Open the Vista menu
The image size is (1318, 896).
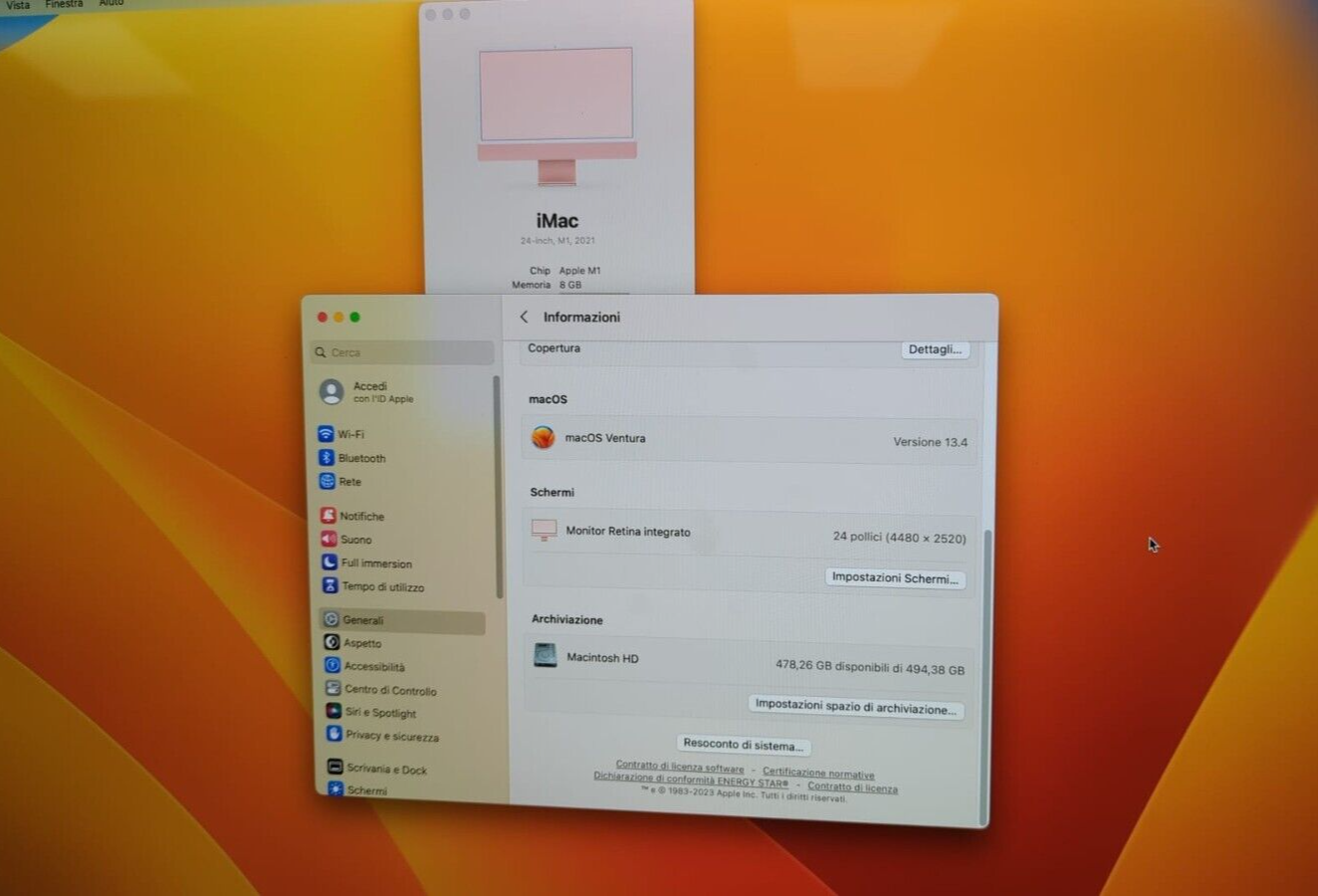pyautogui.click(x=18, y=5)
